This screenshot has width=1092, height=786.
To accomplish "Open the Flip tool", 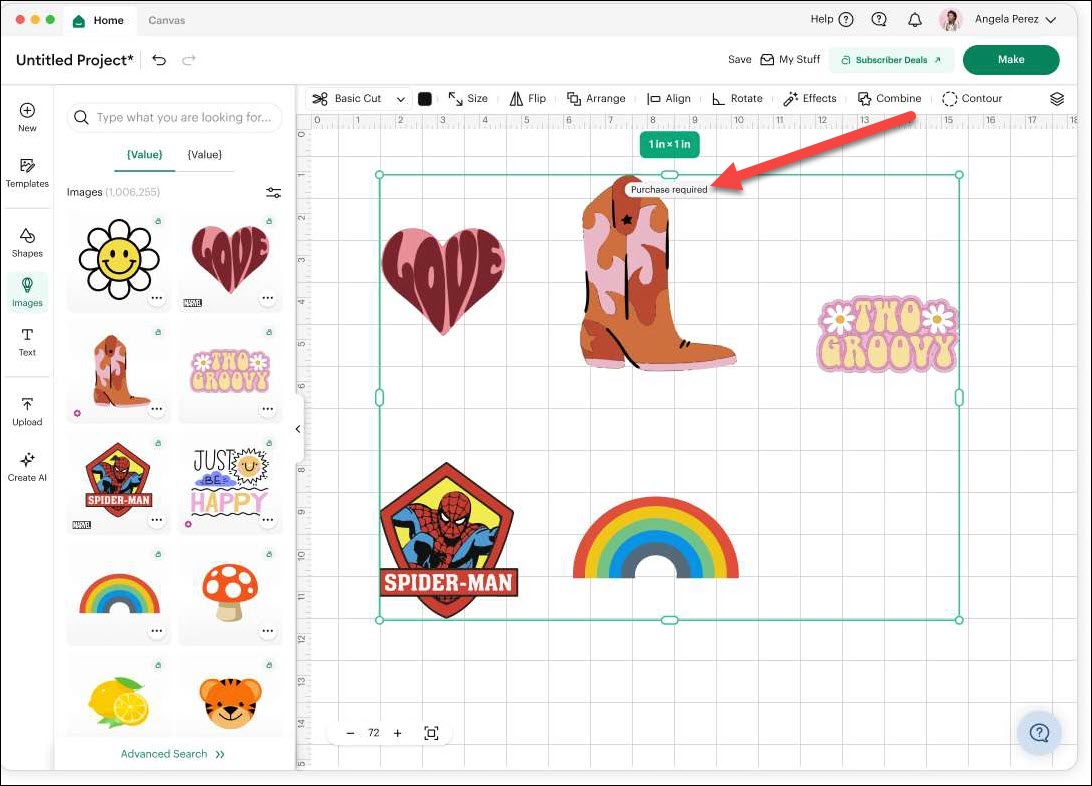I will pos(527,99).
